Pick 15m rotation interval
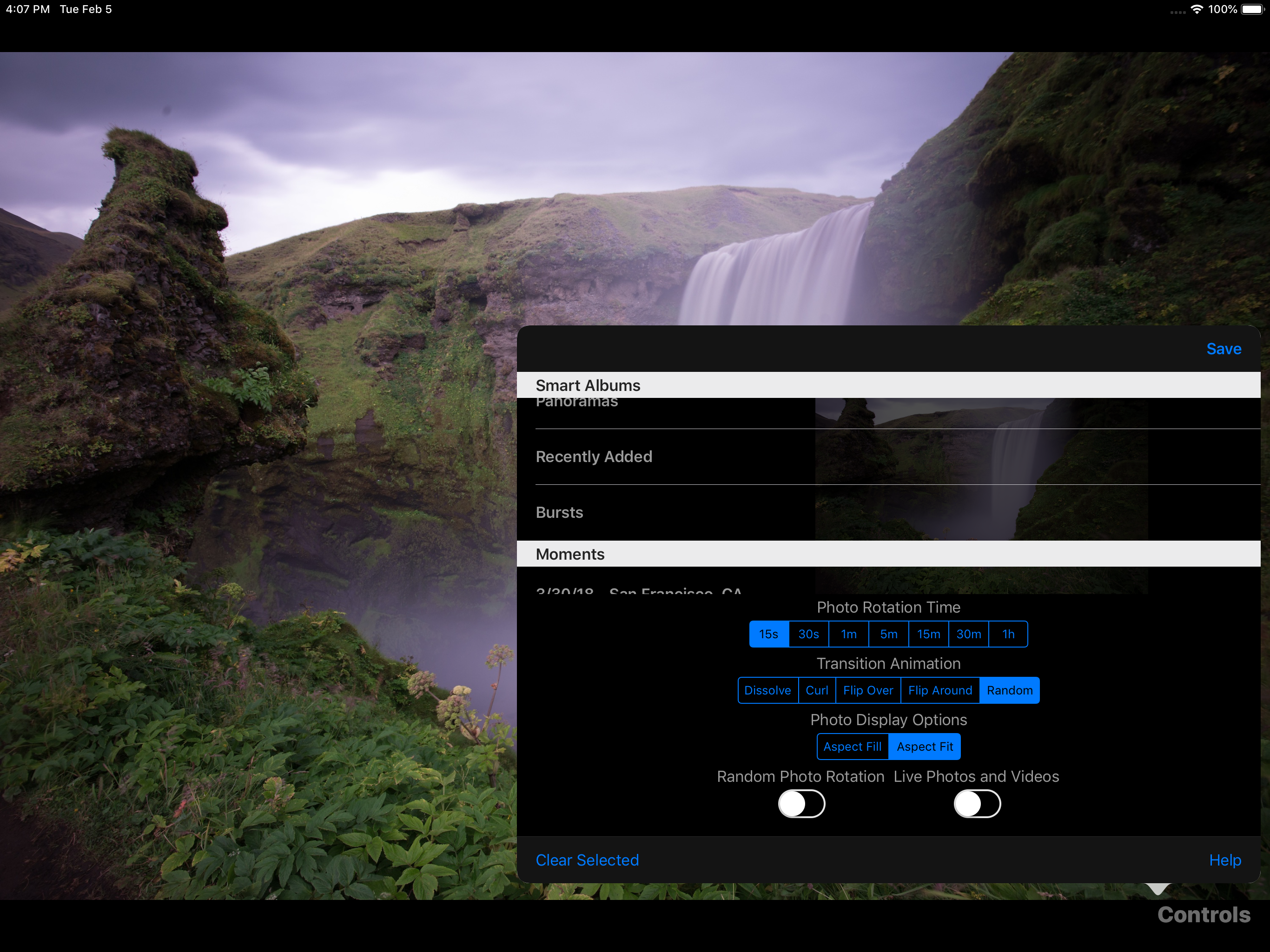The width and height of the screenshot is (1270, 952). 928,634
